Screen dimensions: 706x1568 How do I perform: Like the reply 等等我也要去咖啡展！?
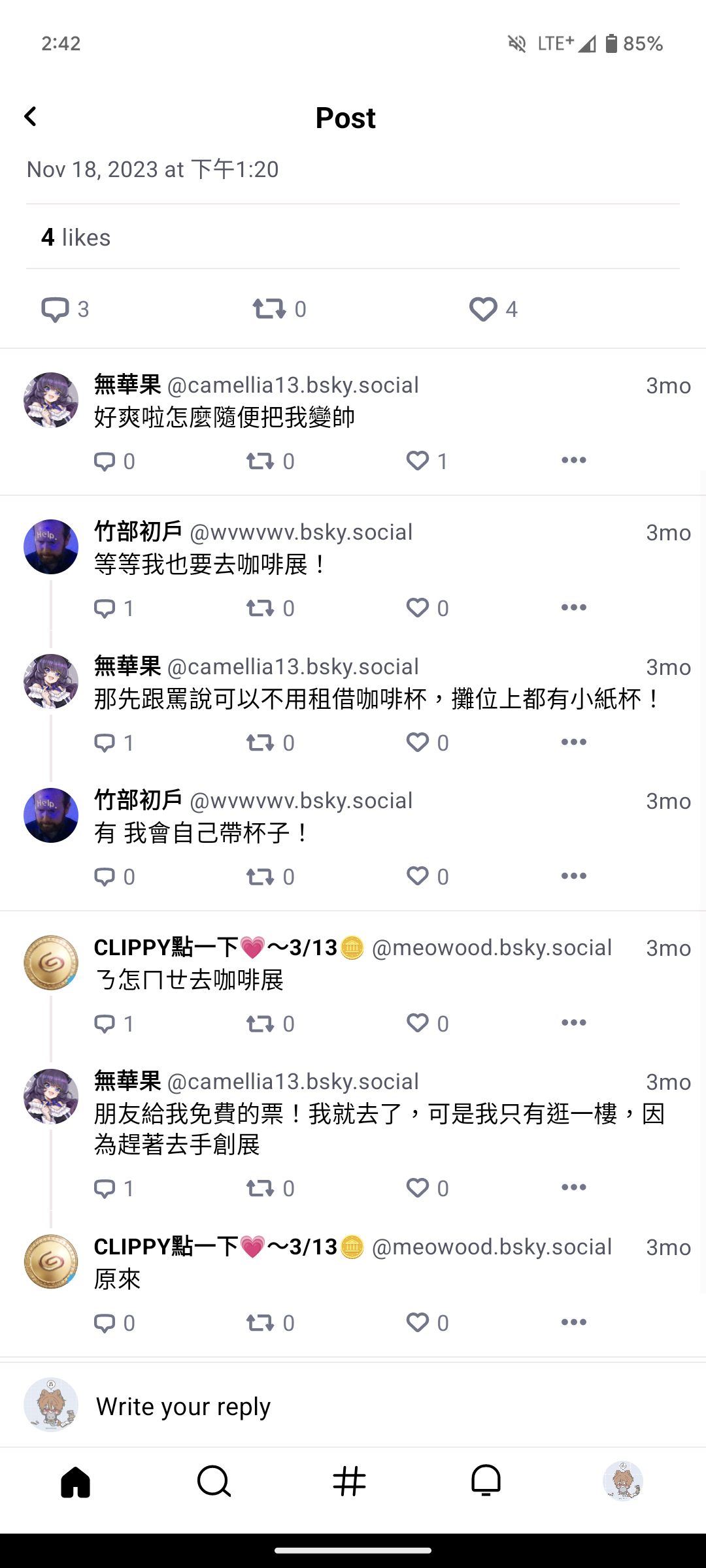(418, 608)
